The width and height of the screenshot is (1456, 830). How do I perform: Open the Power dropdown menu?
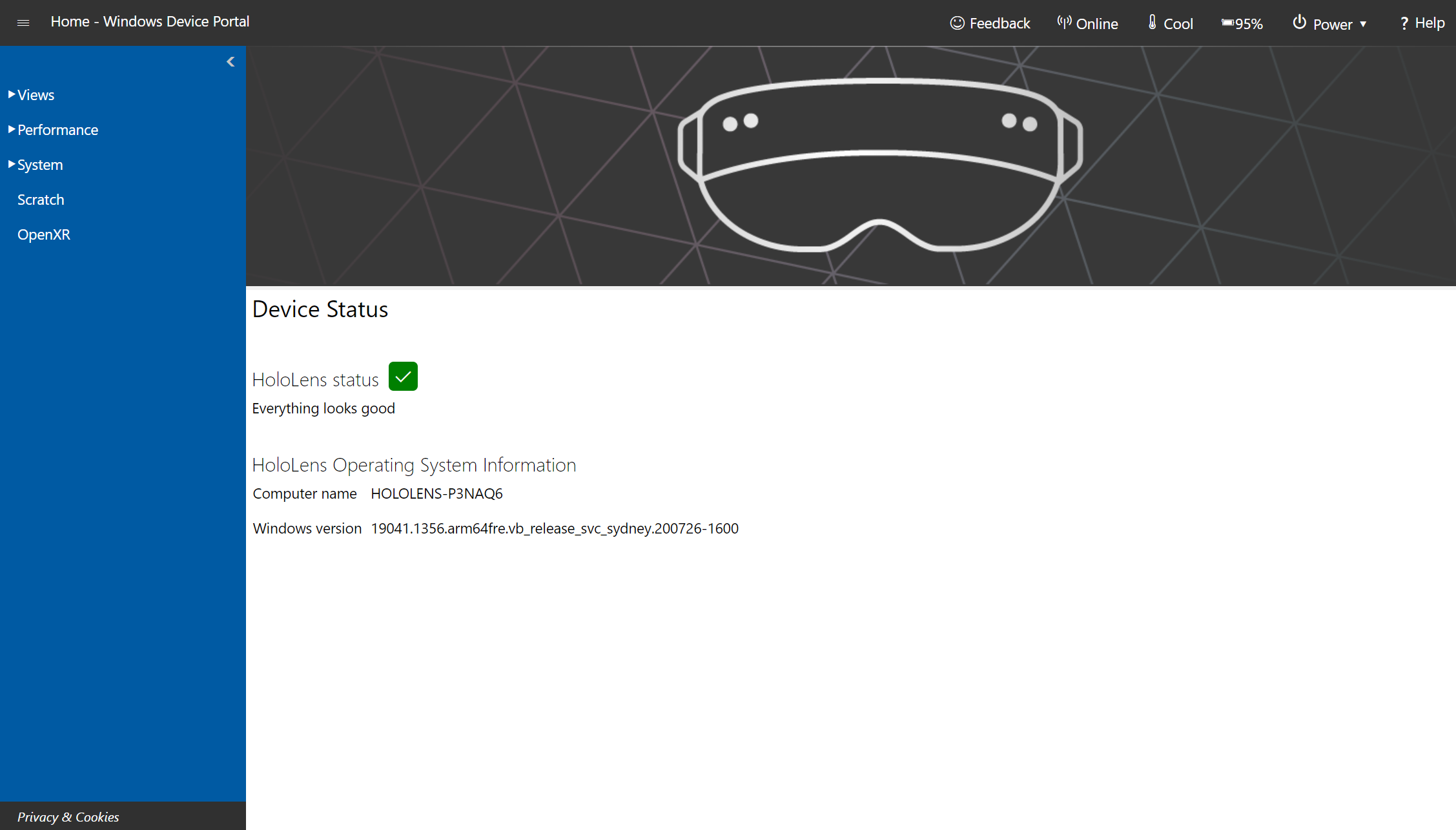coord(1330,22)
